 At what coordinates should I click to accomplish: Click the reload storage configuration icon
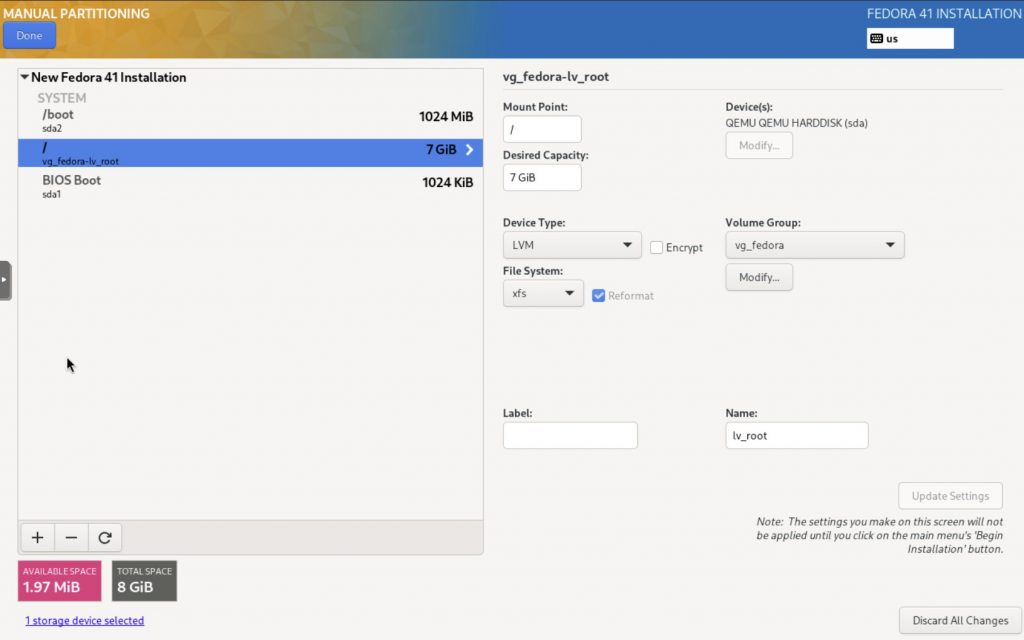click(105, 538)
